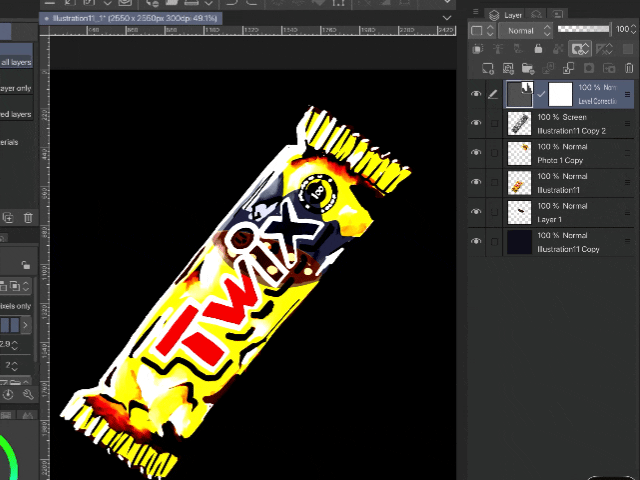The height and width of the screenshot is (480, 640).
Task: Select the Photo 1 Copy layer
Action: [570, 153]
